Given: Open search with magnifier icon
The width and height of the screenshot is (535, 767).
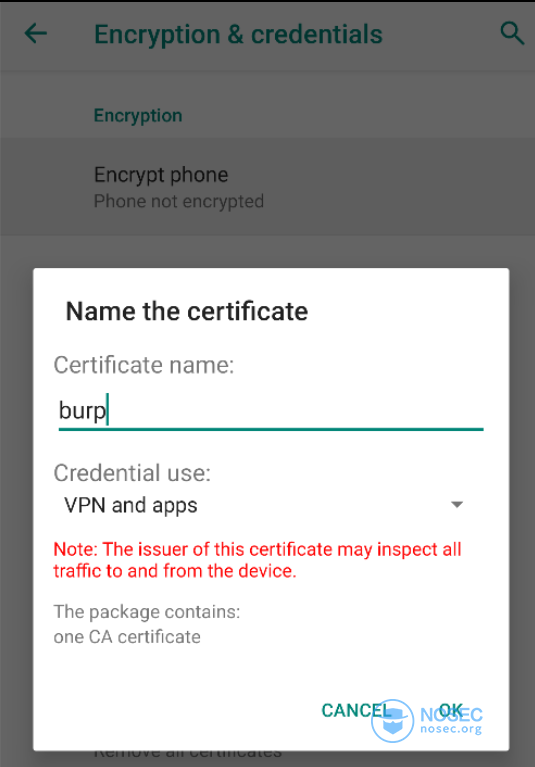Looking at the screenshot, I should 512,33.
